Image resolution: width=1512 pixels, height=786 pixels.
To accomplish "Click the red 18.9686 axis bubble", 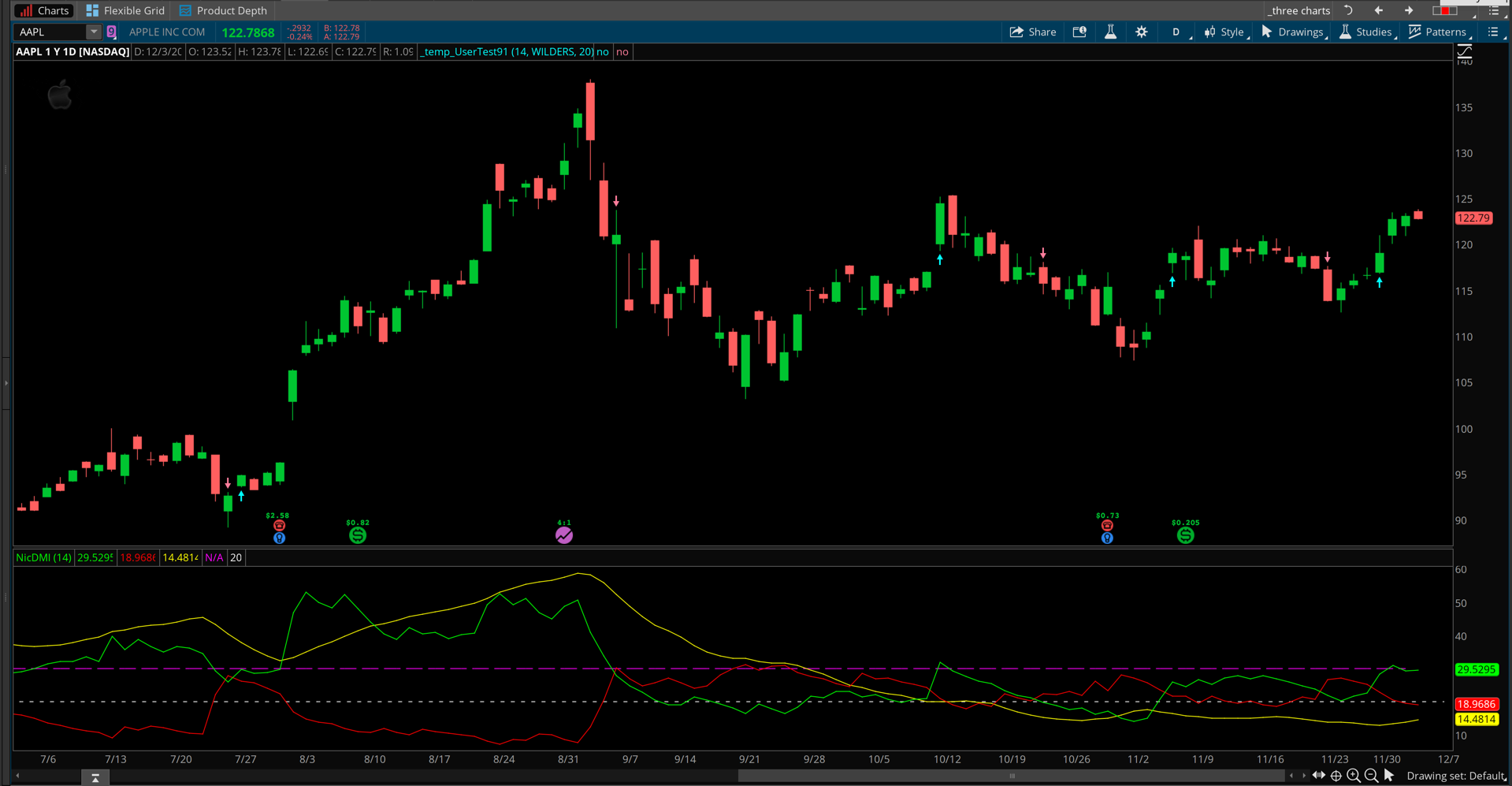I will [1476, 704].
